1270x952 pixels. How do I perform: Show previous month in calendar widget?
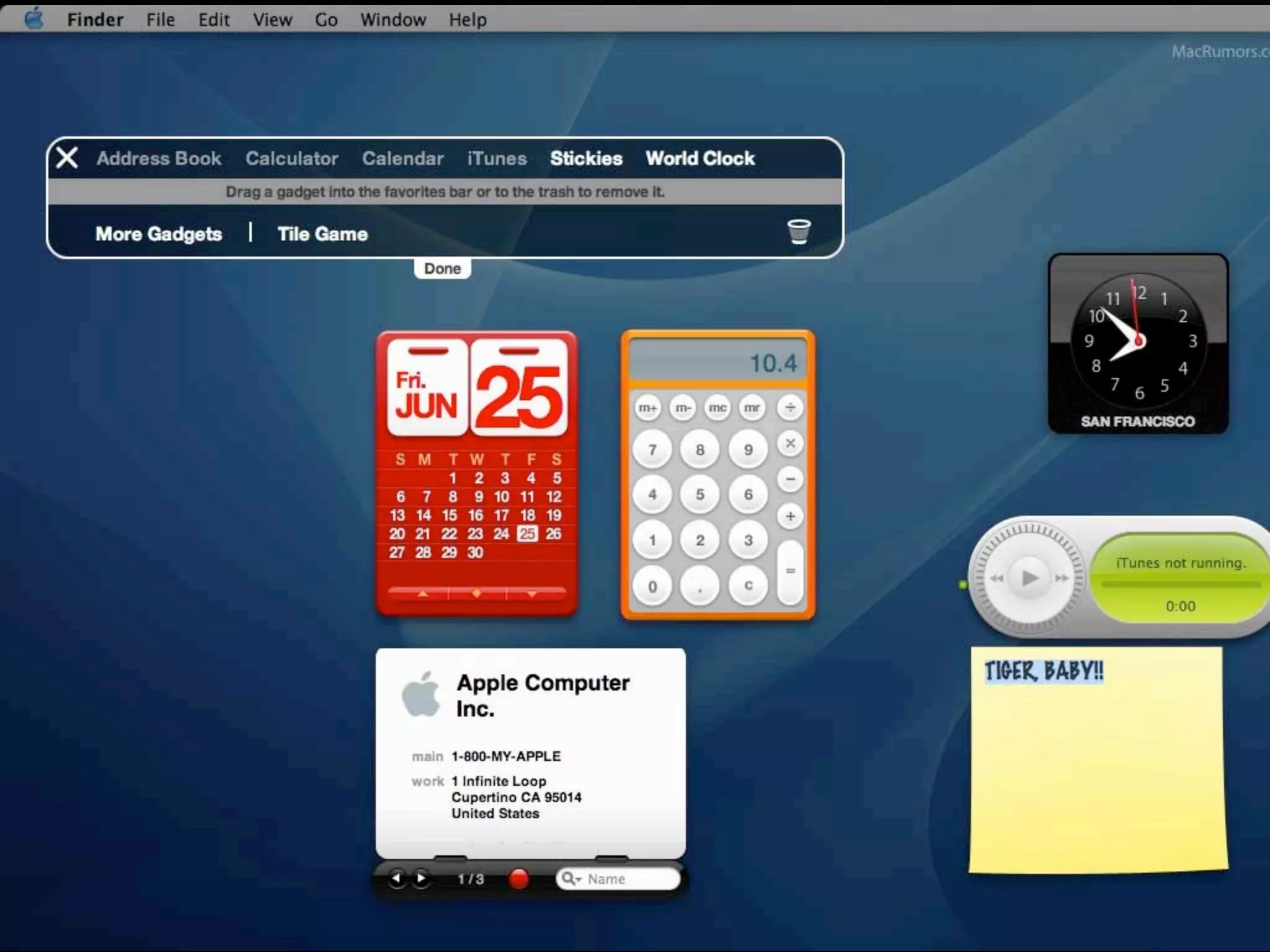click(x=423, y=594)
